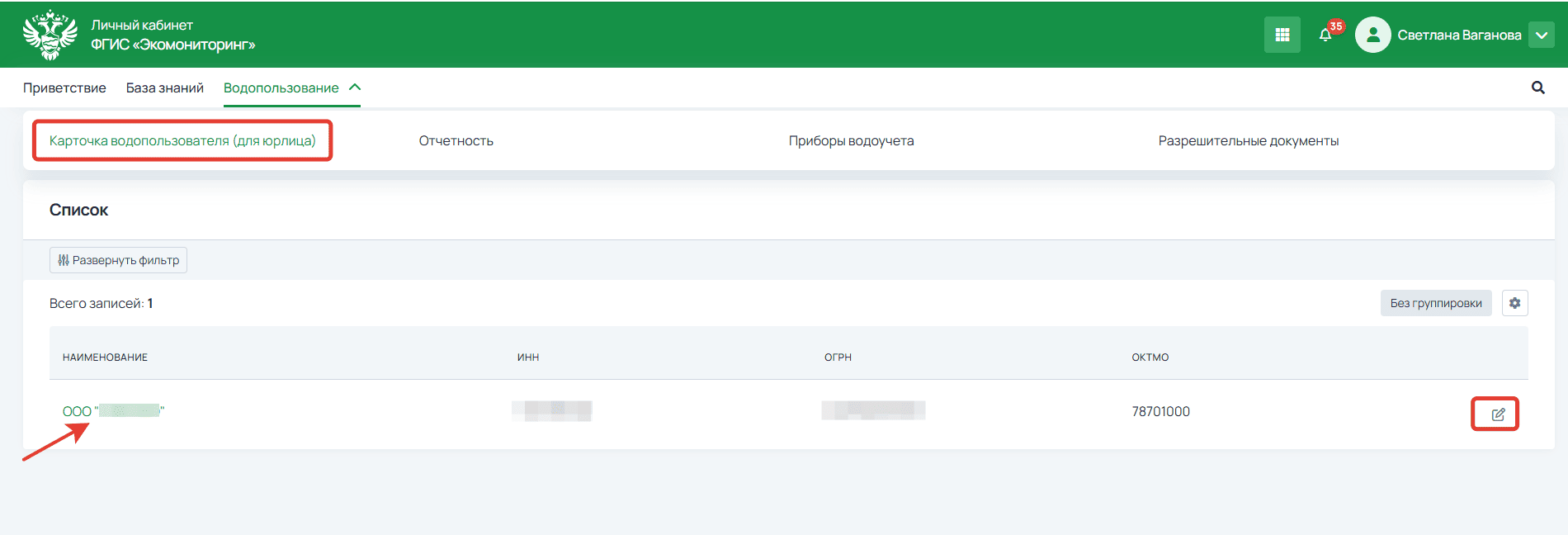This screenshot has width=1568, height=535.
Task: Open the apps grid menu
Action: pyautogui.click(x=1282, y=35)
